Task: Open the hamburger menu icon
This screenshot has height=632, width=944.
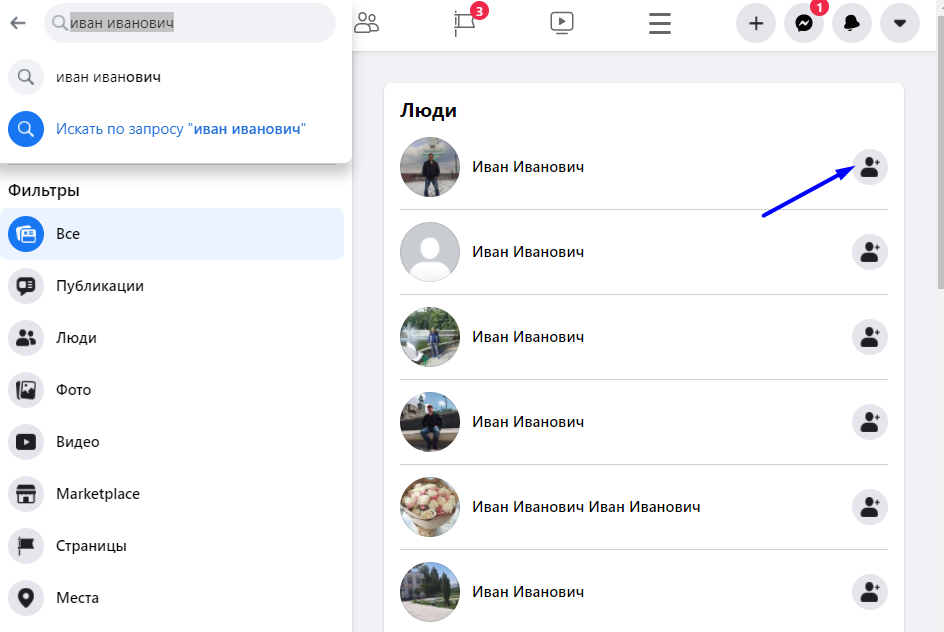Action: click(x=660, y=23)
